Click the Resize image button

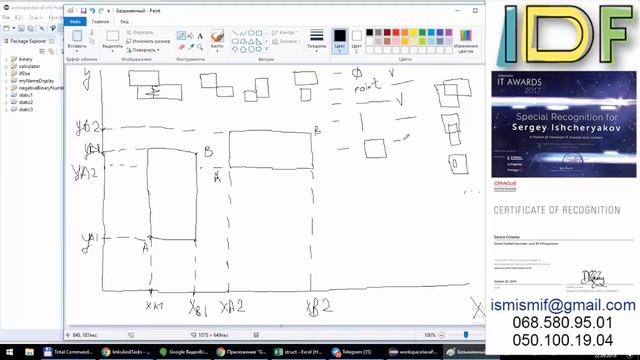(148, 41)
